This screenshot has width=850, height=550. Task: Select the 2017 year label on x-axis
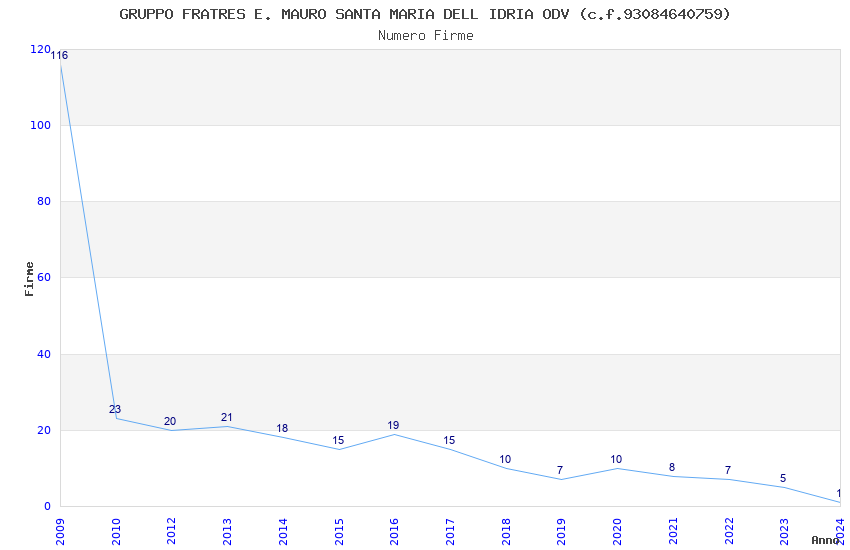[450, 532]
